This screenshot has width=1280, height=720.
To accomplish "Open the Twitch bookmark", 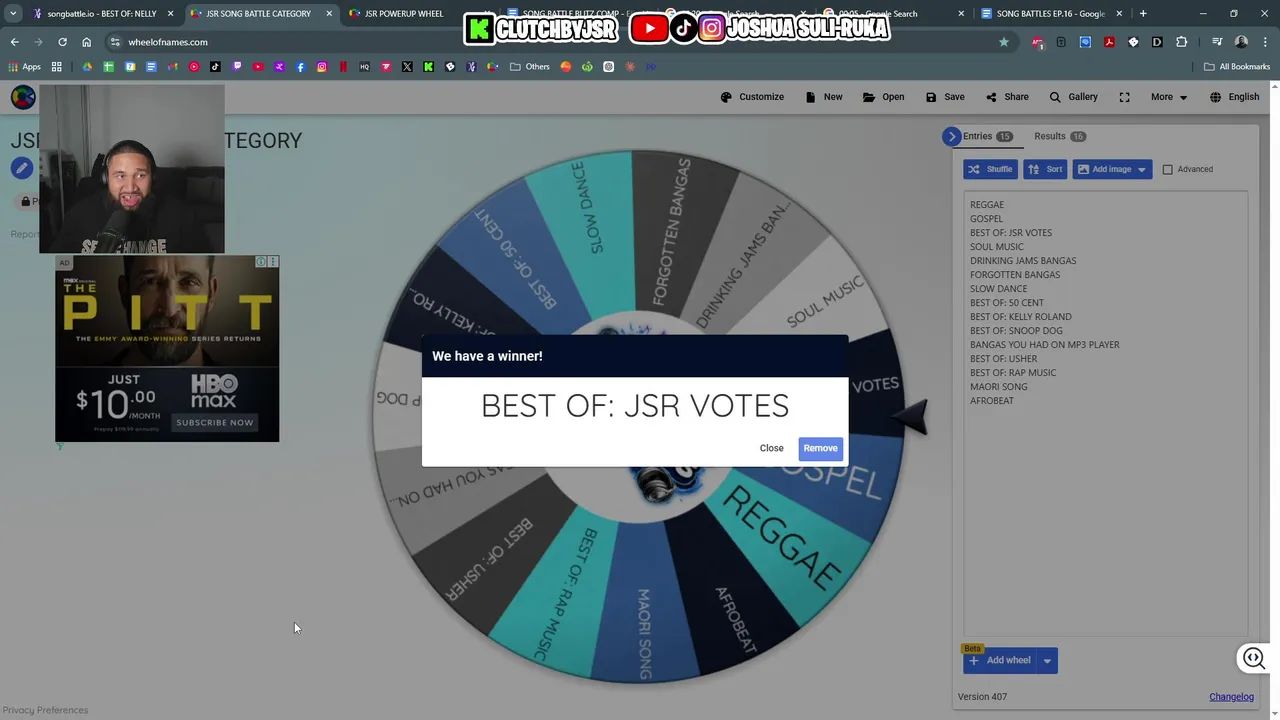I will pos(237,67).
